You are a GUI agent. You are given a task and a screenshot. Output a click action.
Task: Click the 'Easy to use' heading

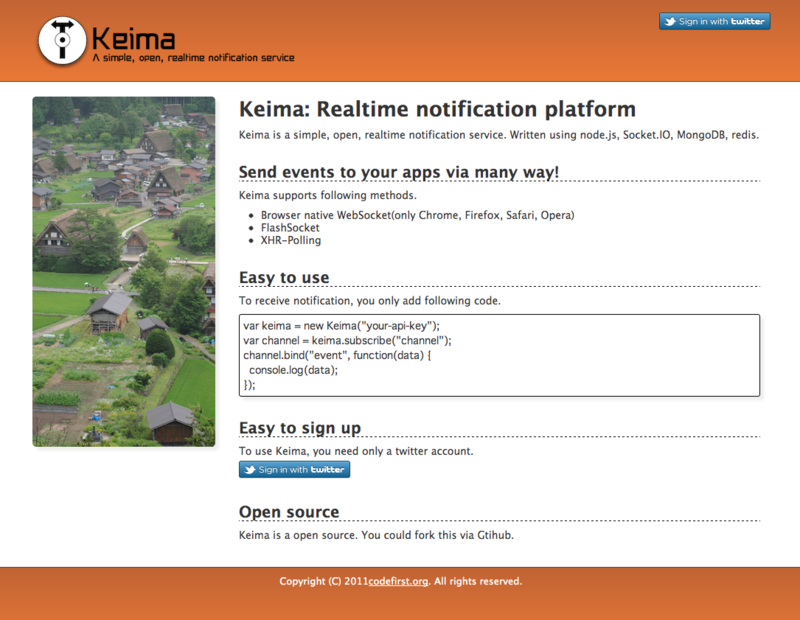point(284,278)
